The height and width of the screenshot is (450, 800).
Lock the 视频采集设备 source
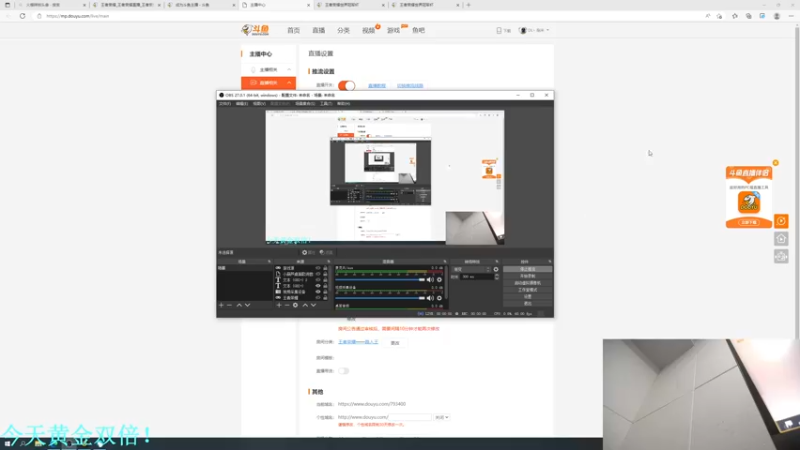(325, 292)
